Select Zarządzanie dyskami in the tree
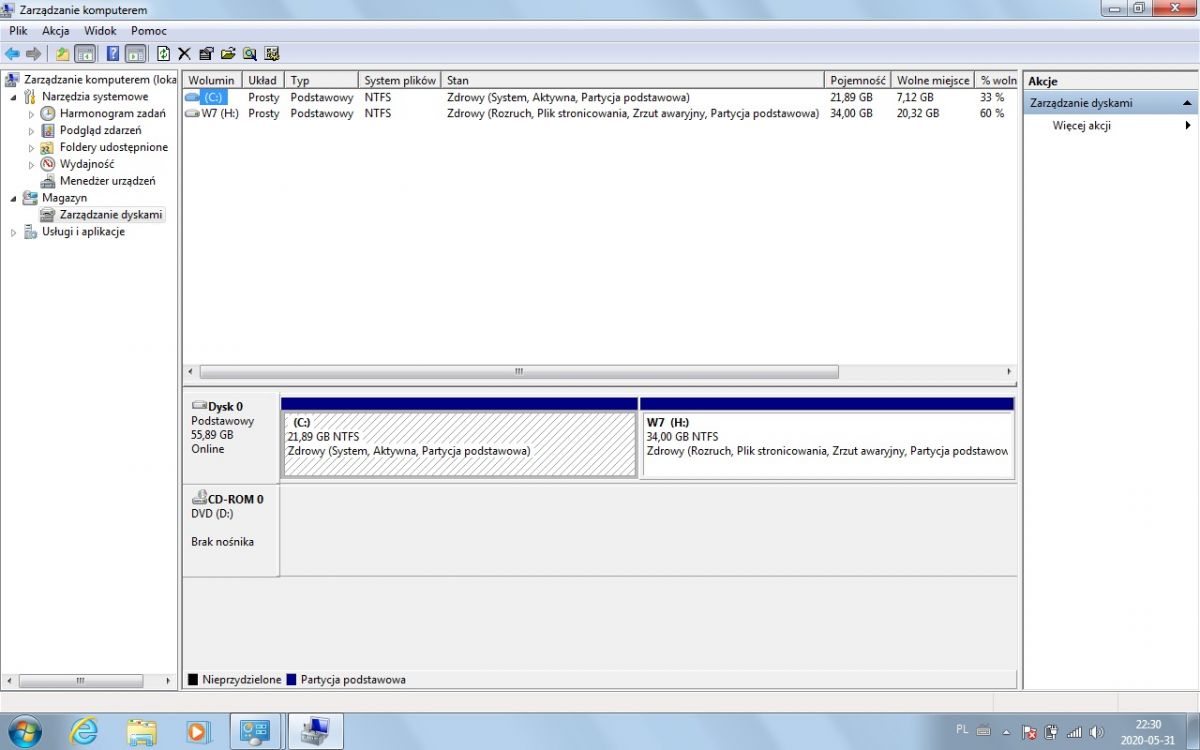 [x=110, y=215]
